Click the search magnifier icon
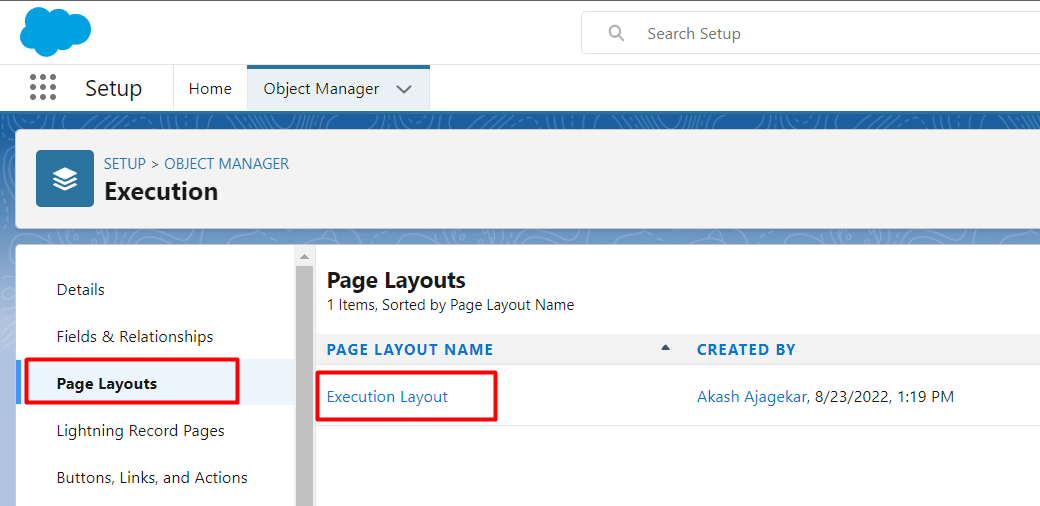 [x=617, y=33]
